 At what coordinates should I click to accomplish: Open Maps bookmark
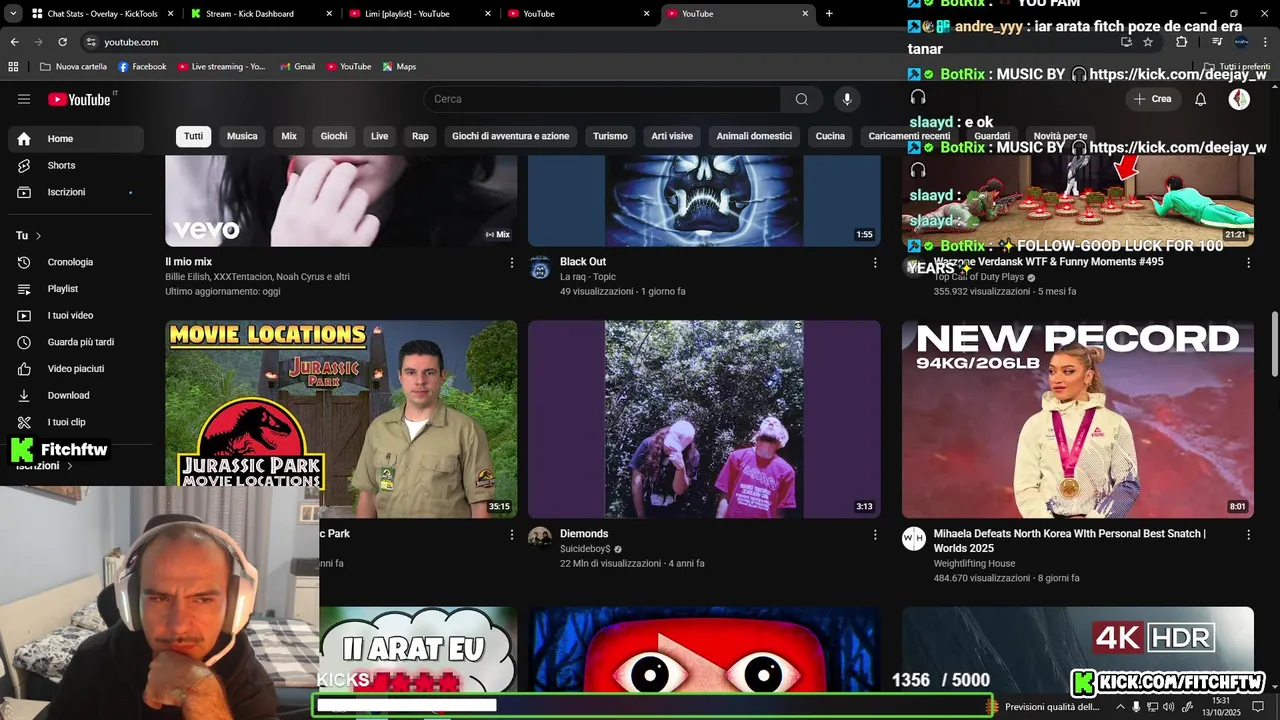(x=399, y=67)
